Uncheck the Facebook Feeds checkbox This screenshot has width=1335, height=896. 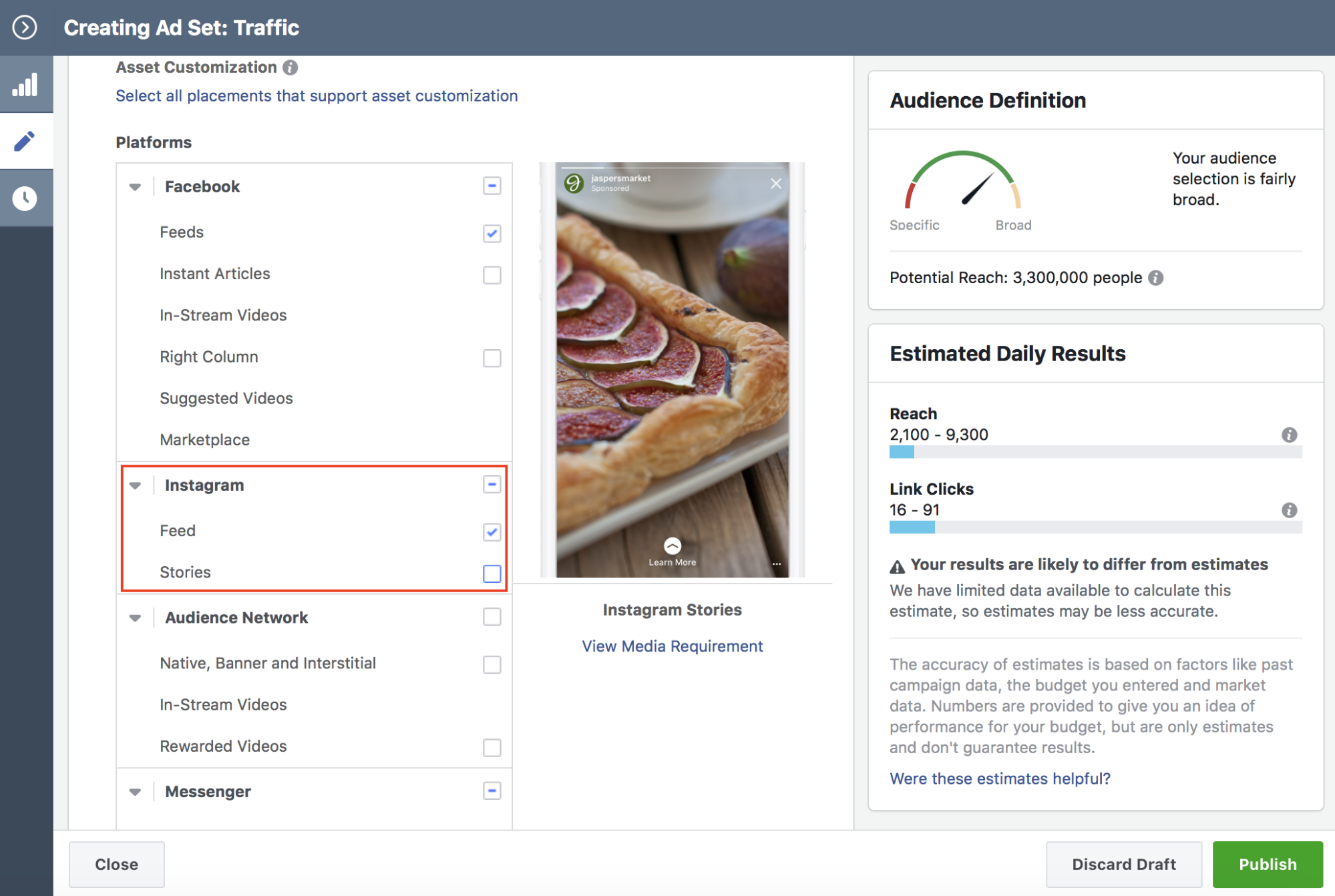(492, 233)
